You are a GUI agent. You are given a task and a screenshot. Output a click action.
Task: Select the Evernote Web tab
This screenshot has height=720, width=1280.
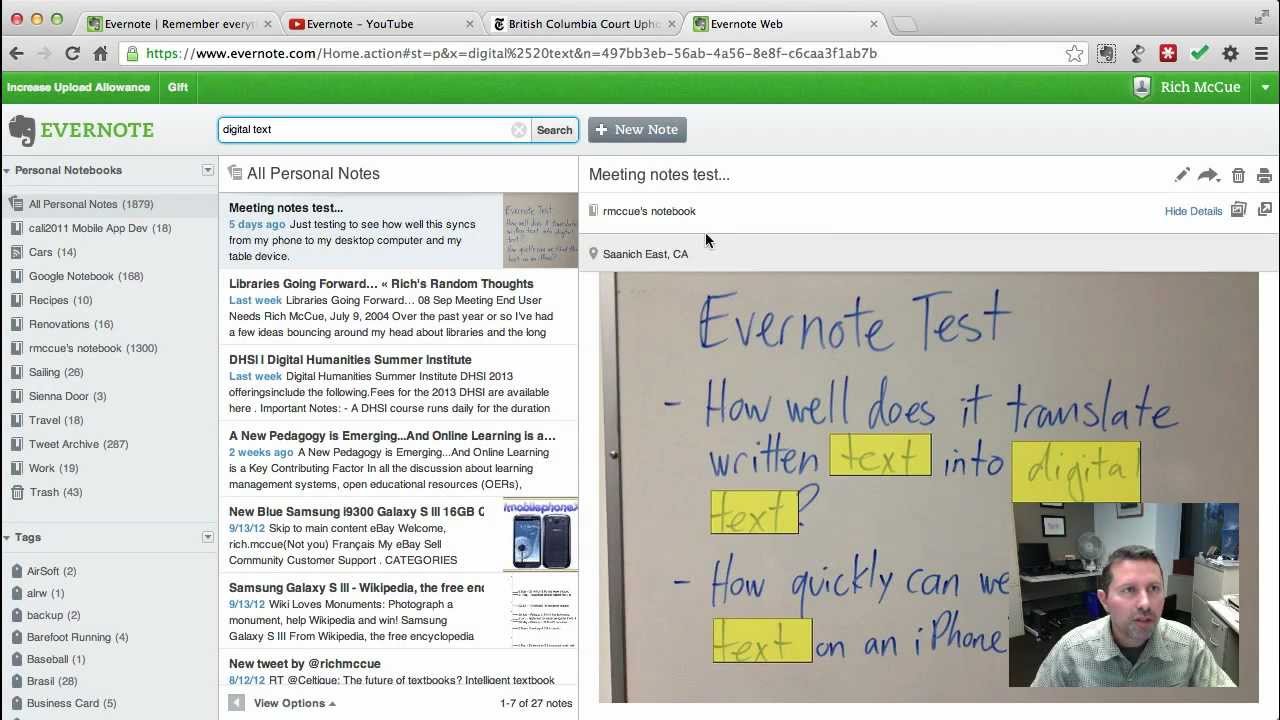[786, 24]
